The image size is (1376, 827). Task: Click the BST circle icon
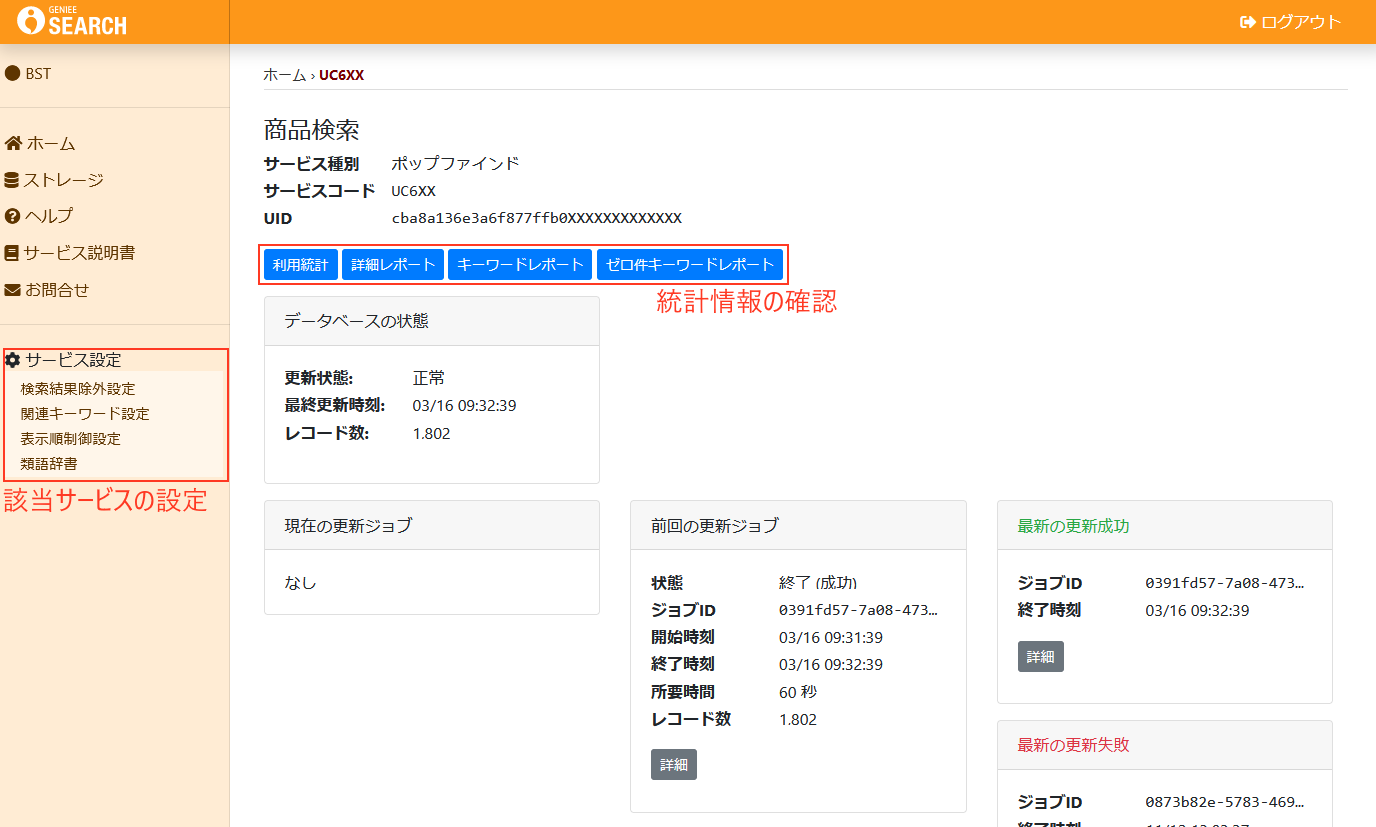(13, 73)
